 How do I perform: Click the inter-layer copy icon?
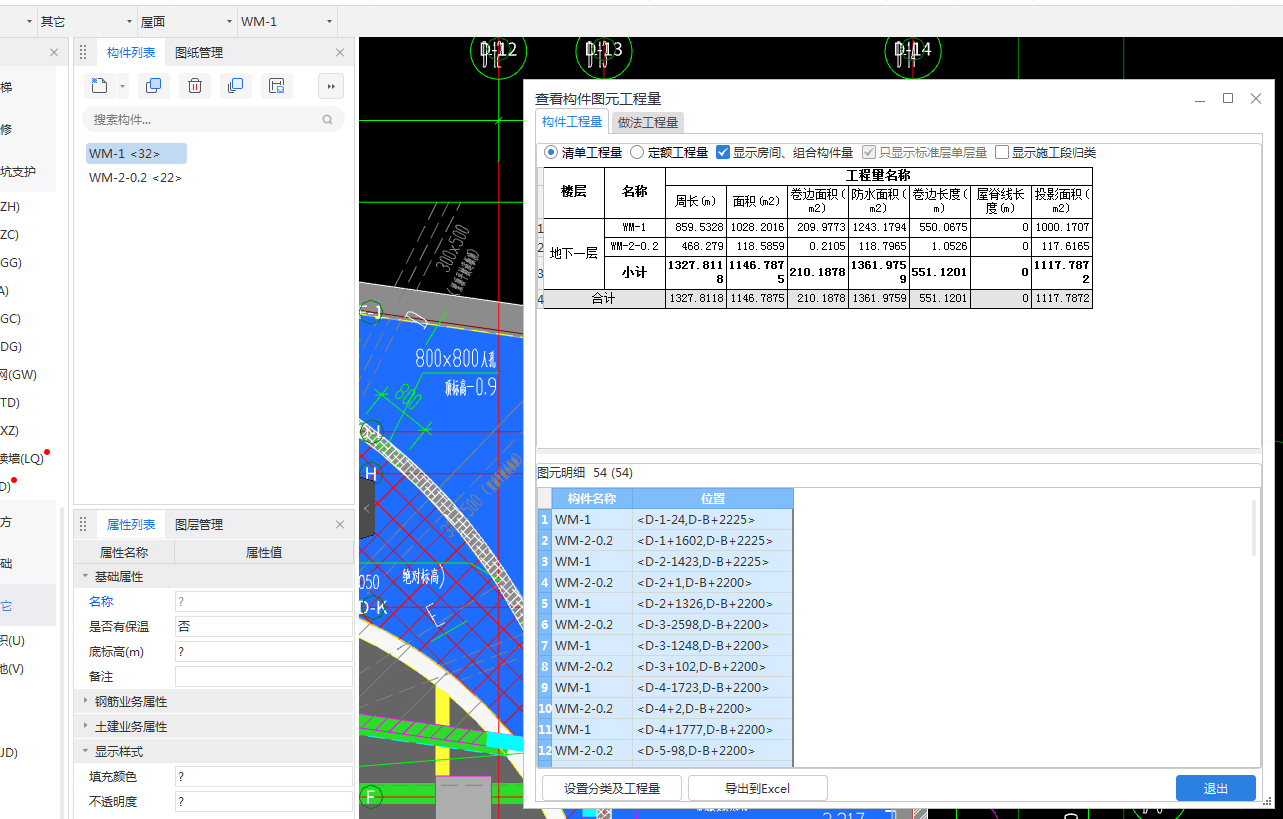click(236, 86)
